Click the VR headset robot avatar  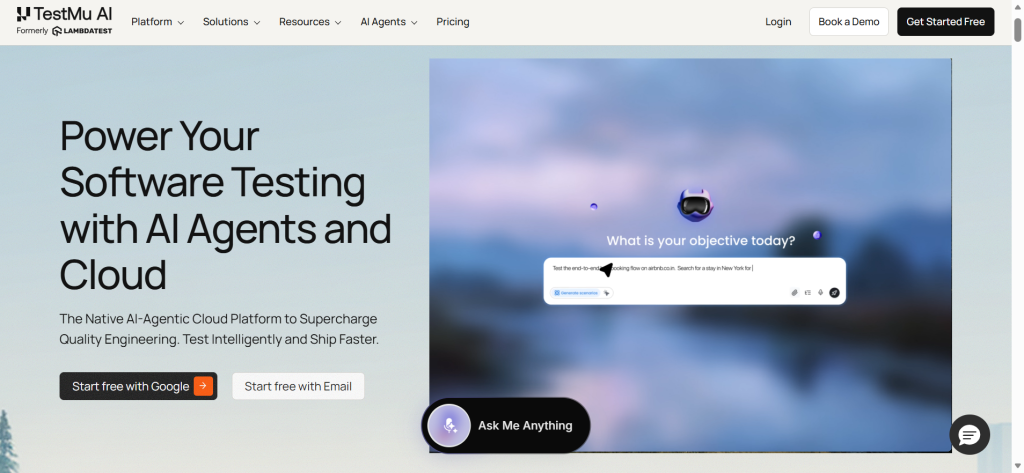(x=694, y=205)
